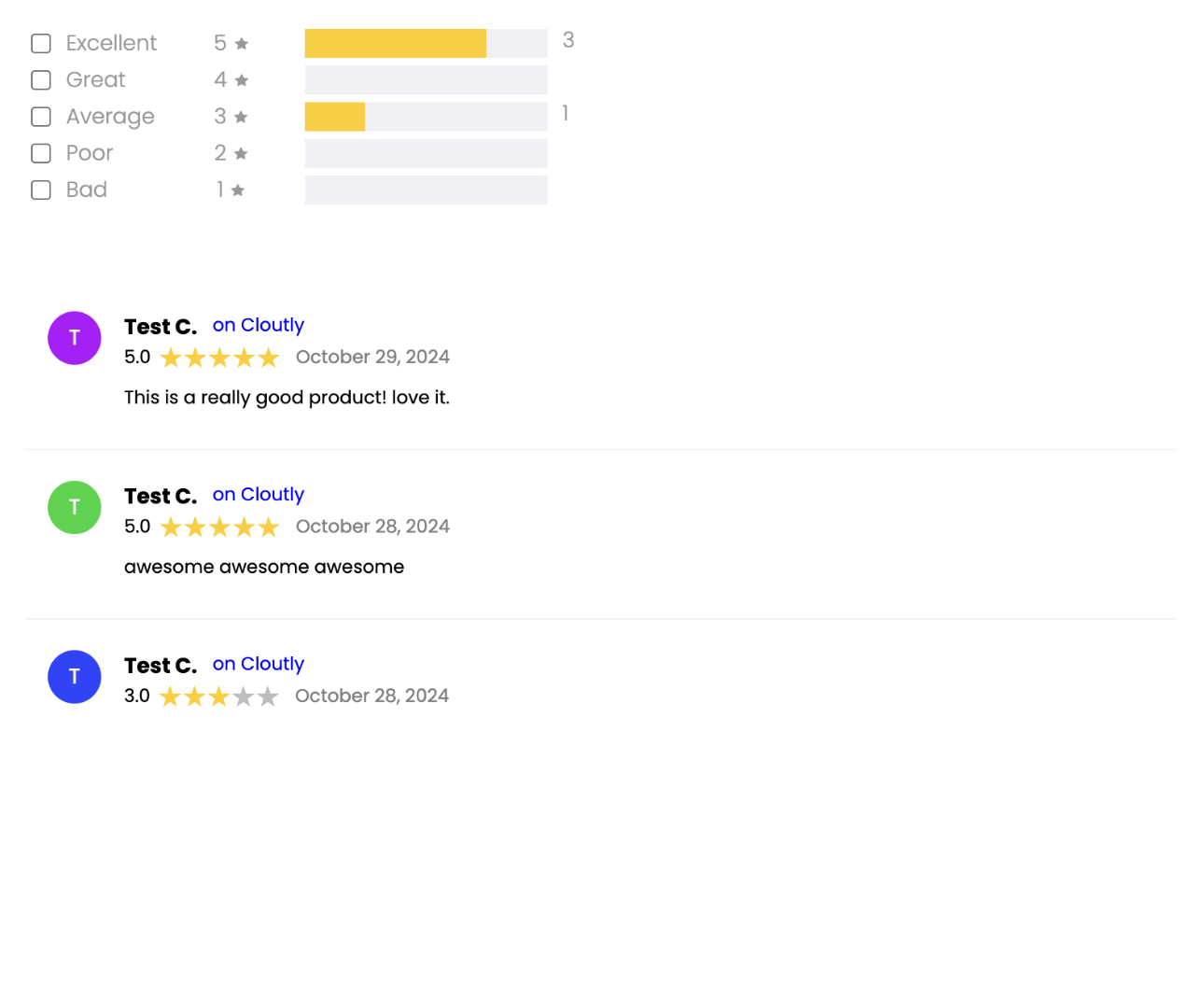Image resolution: width=1204 pixels, height=999 pixels.
Task: Open "on Cloutly" link in October 29 review
Action: click(x=259, y=325)
